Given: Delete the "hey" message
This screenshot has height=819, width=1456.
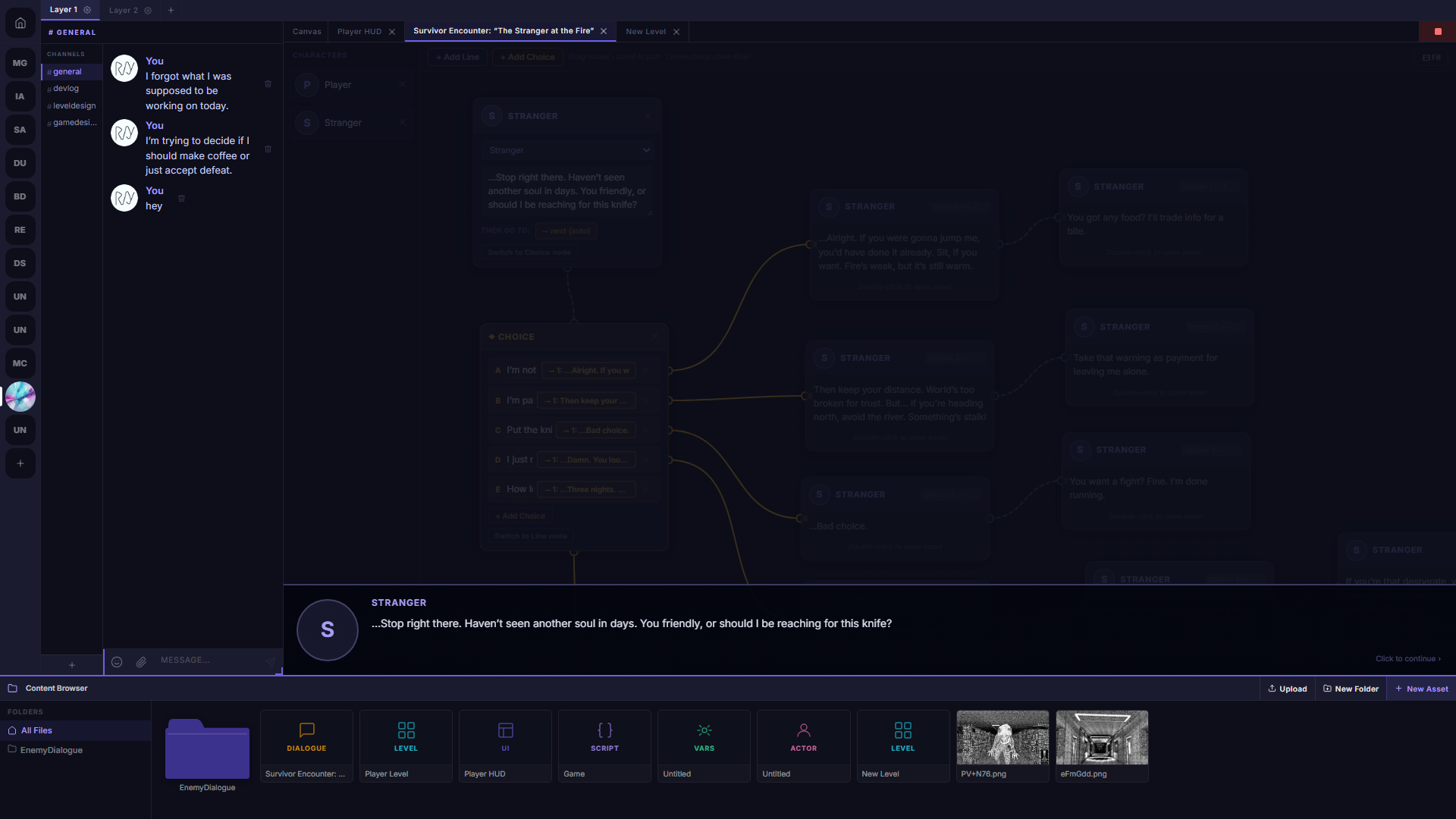Looking at the screenshot, I should 181,199.
